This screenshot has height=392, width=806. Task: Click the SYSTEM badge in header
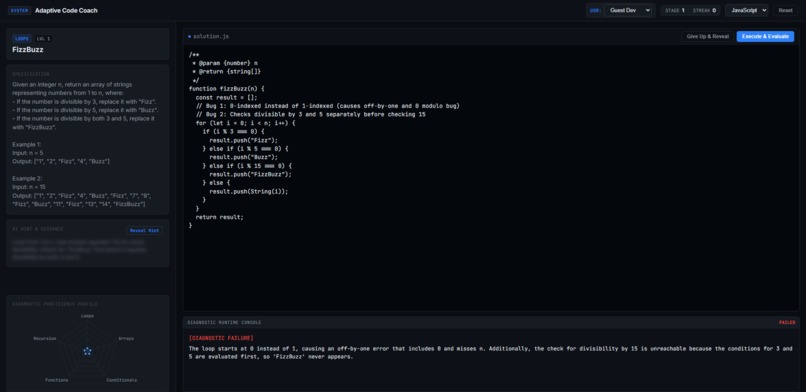coord(20,10)
